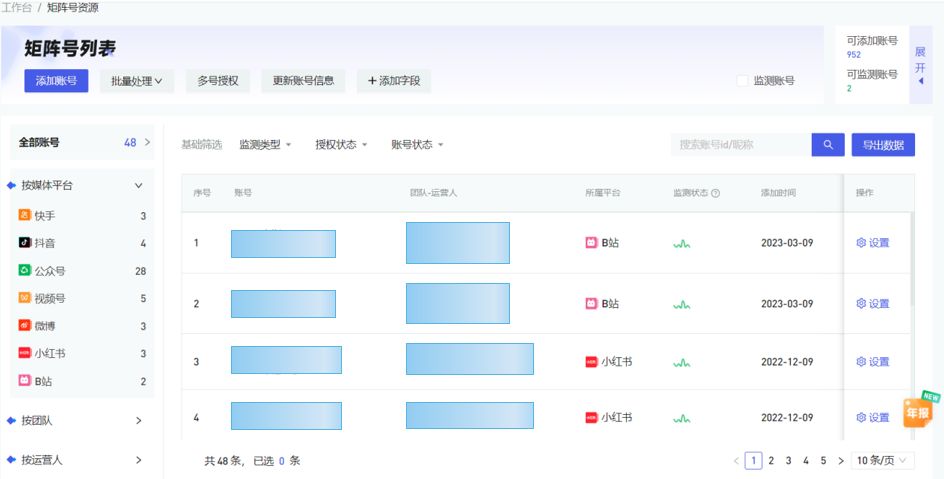The width and height of the screenshot is (944, 479).
Task: Go to page 4
Action: pyautogui.click(x=806, y=461)
